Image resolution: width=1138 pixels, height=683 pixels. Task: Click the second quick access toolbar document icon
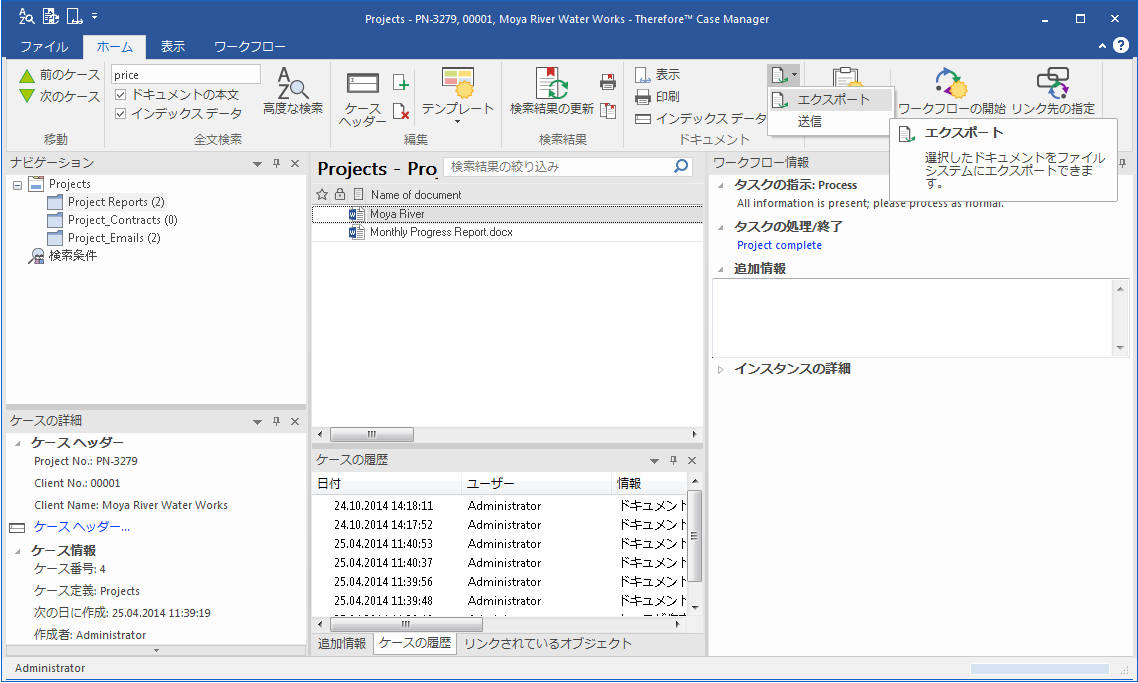coord(50,16)
